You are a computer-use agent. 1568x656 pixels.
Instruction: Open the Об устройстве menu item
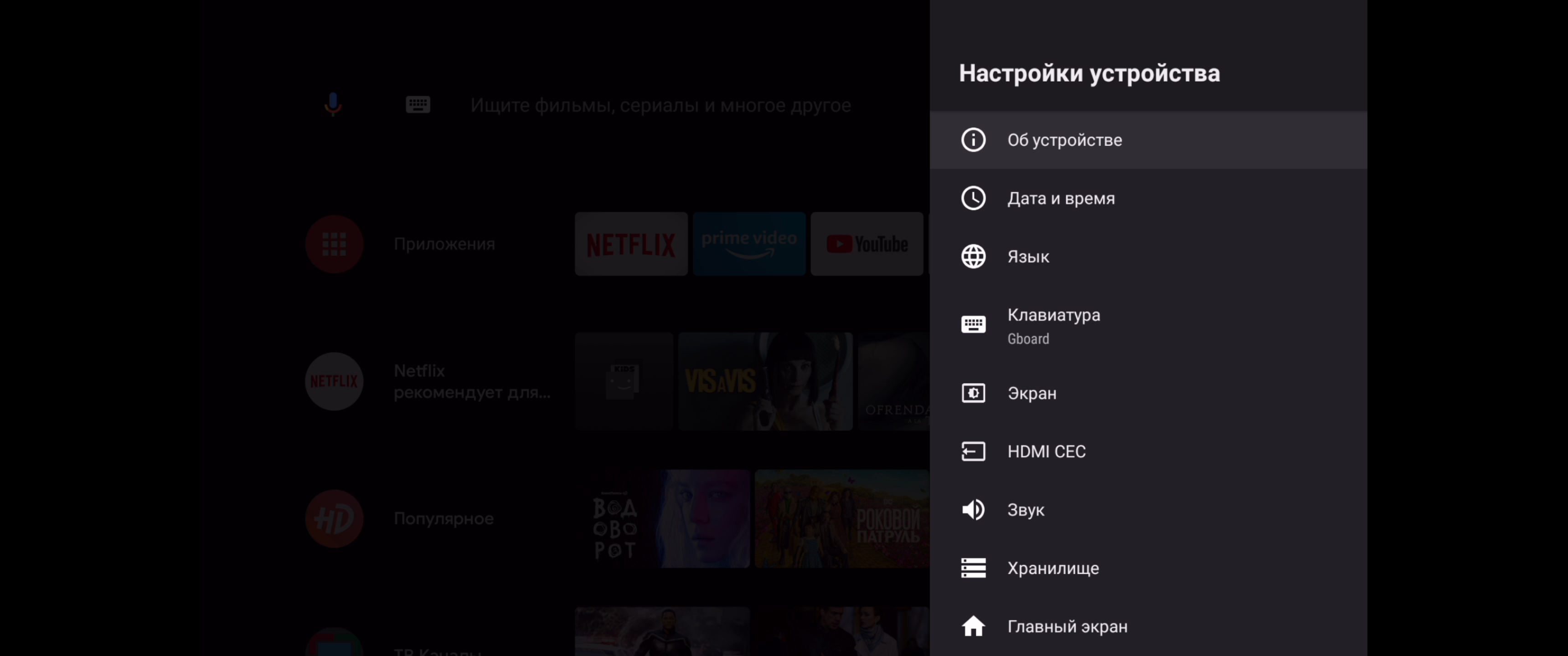point(1064,140)
